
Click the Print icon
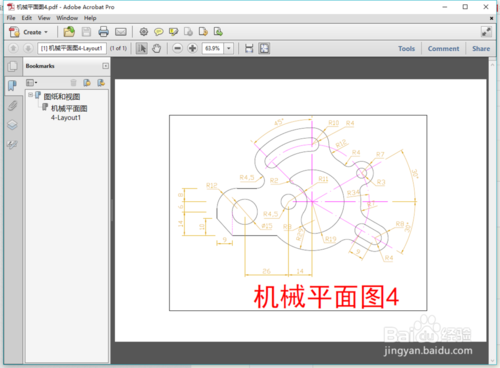click(x=104, y=32)
